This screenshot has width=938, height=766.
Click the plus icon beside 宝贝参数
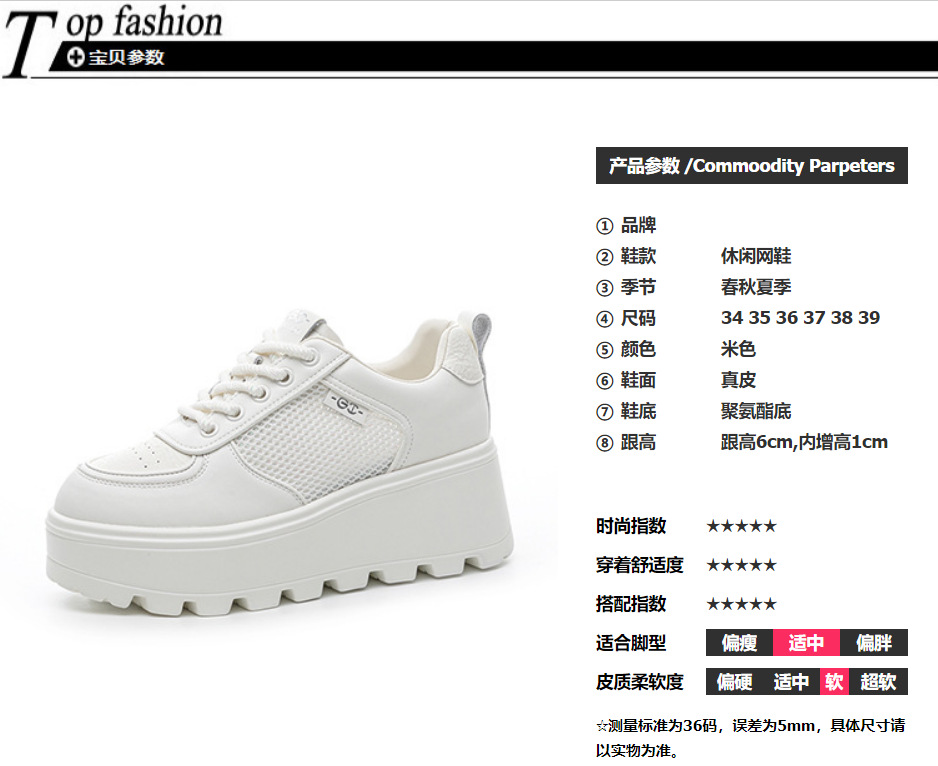coord(75,57)
